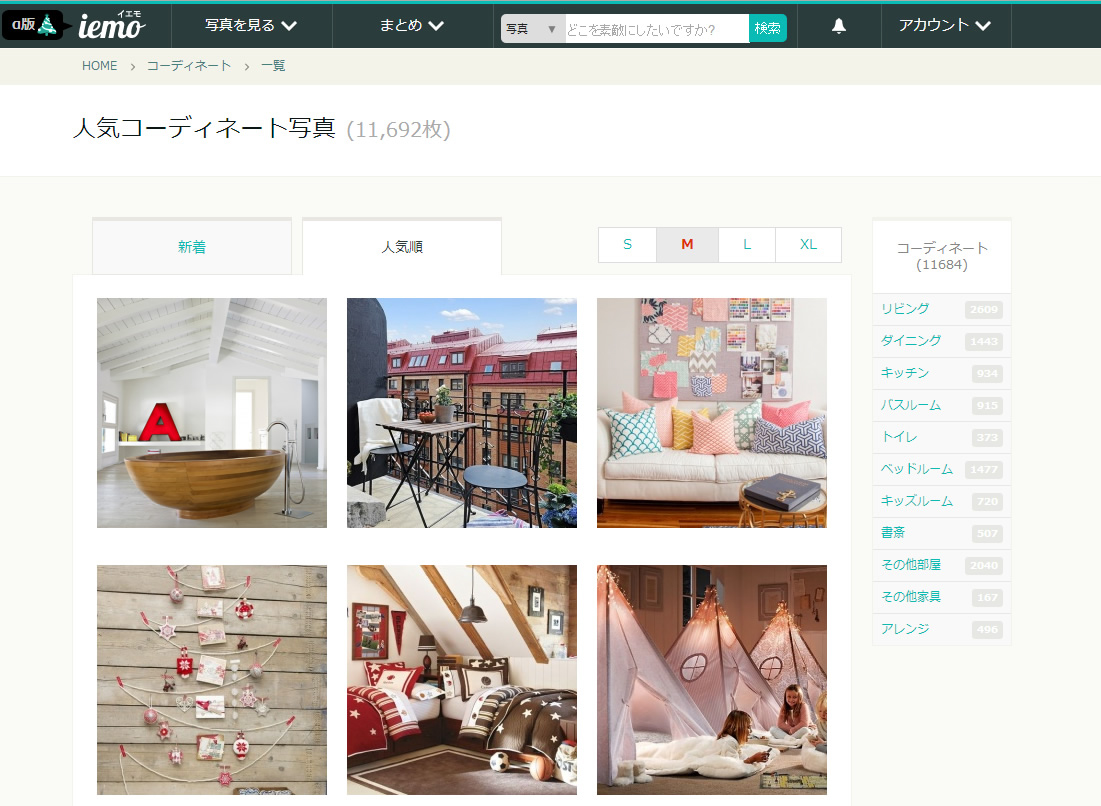This screenshot has width=1101, height=806.
Task: Click the 人気コーディネート写真 heading
Action: point(204,128)
